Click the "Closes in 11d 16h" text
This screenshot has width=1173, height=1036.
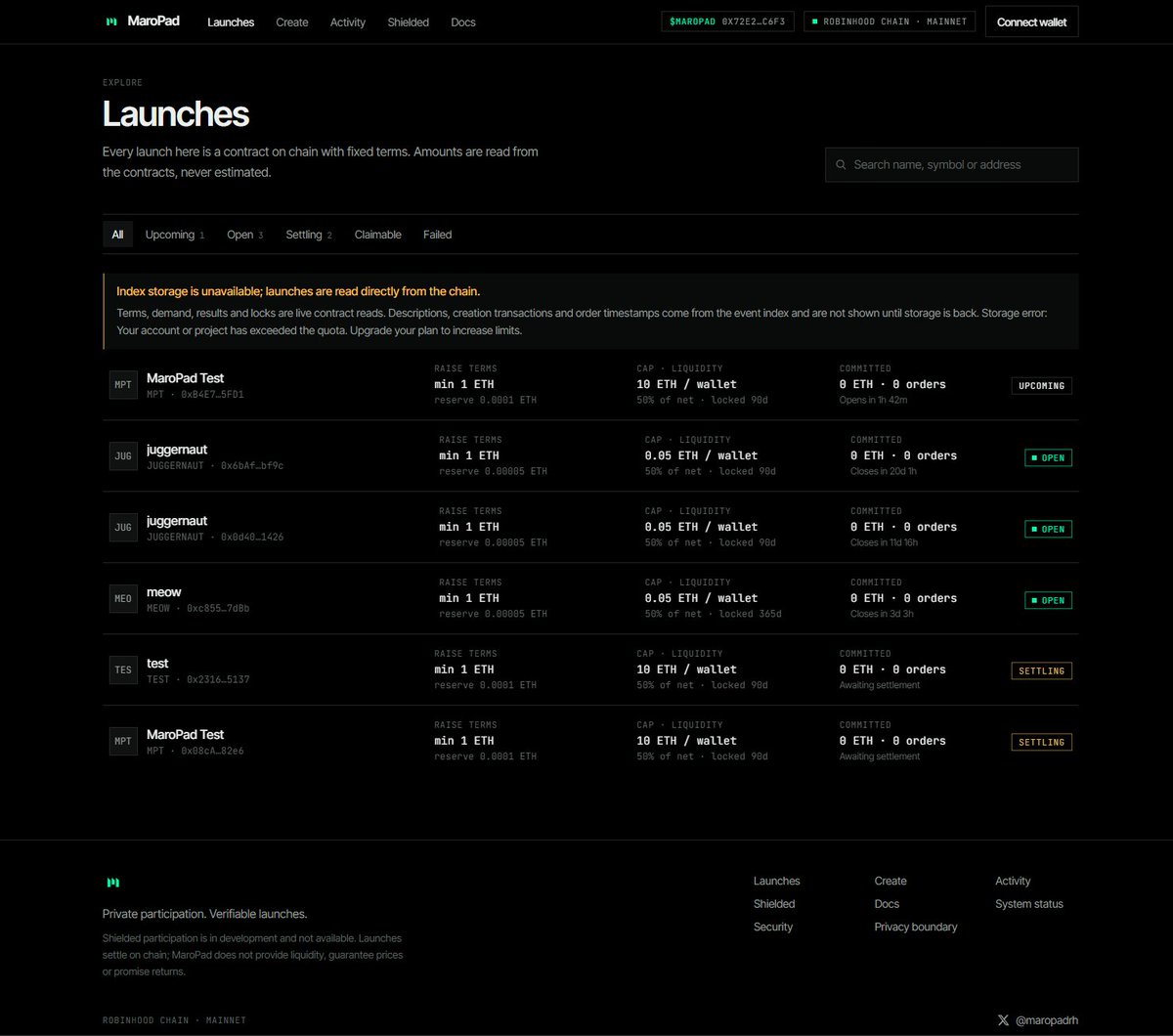(885, 543)
